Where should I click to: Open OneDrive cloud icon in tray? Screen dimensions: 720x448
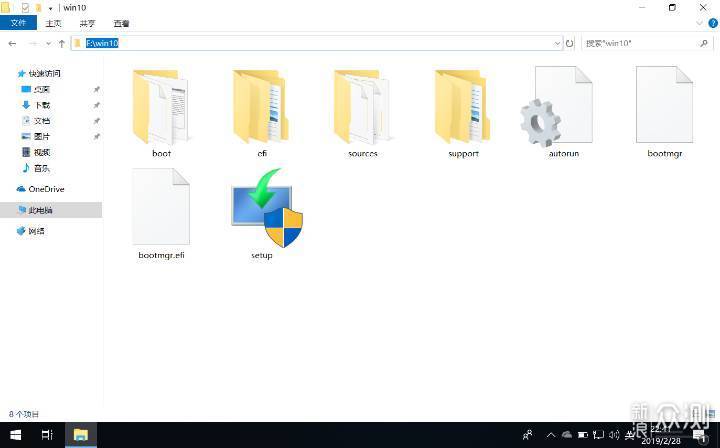click(567, 434)
